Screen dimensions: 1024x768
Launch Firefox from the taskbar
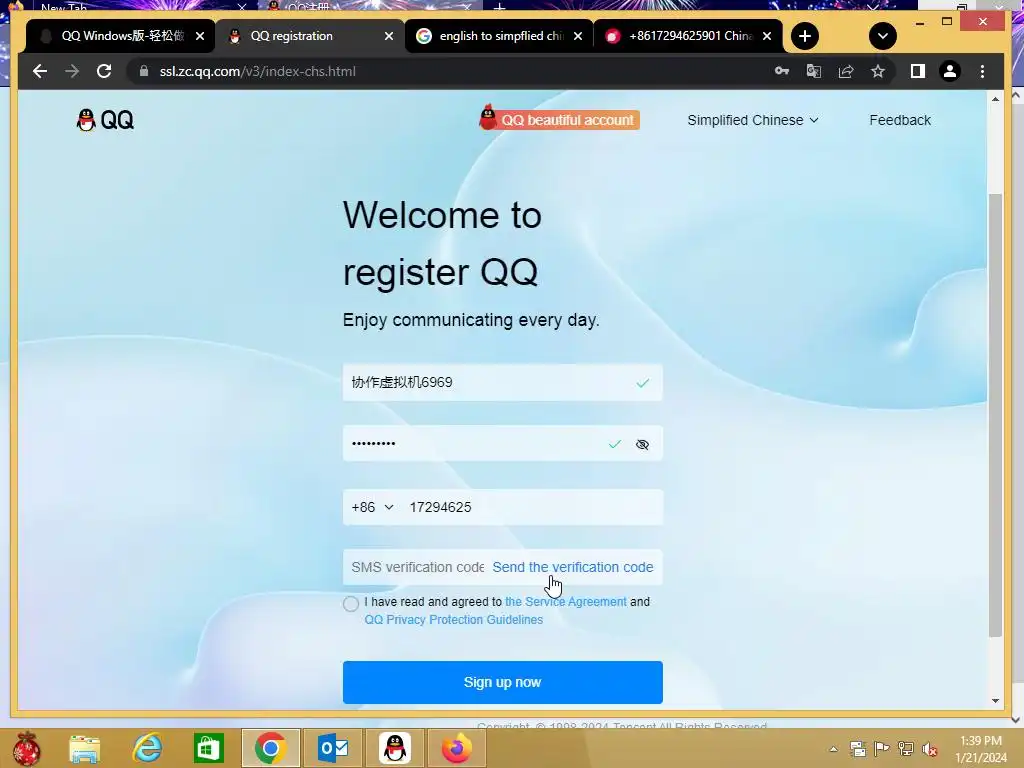point(456,748)
